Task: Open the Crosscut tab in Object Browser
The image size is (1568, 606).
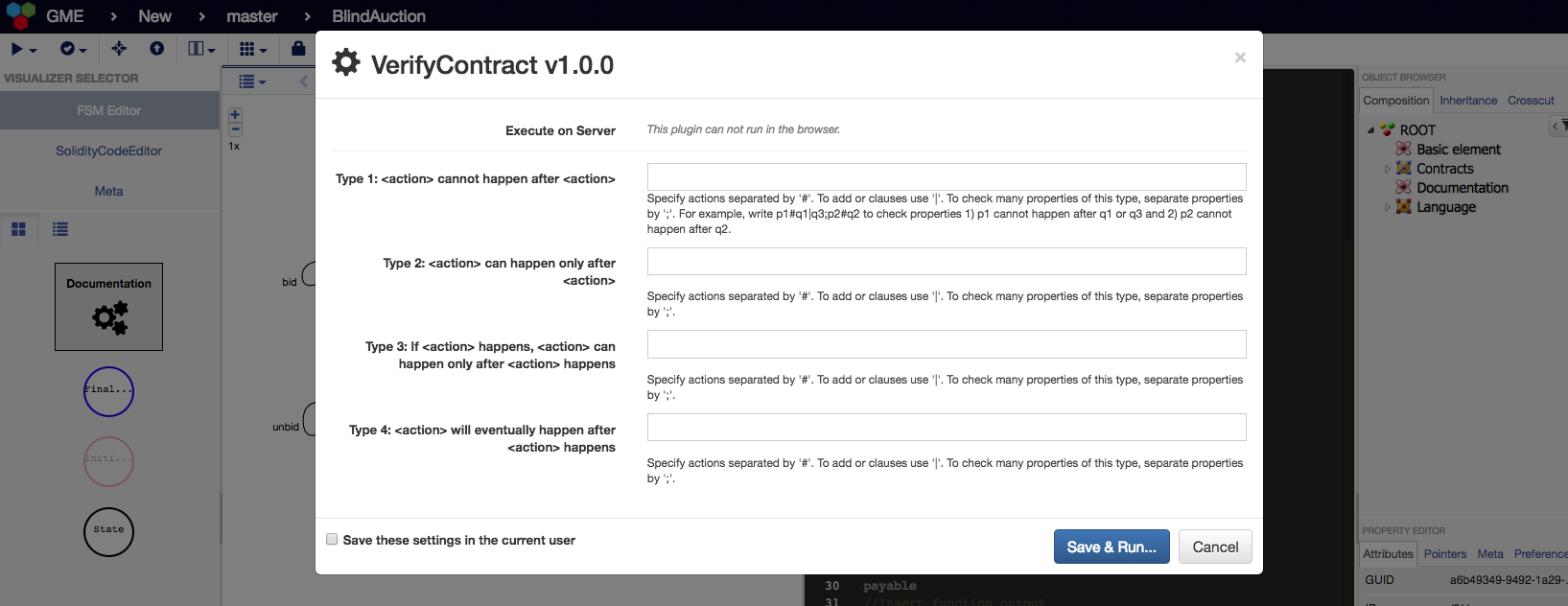Action: pyautogui.click(x=1531, y=101)
